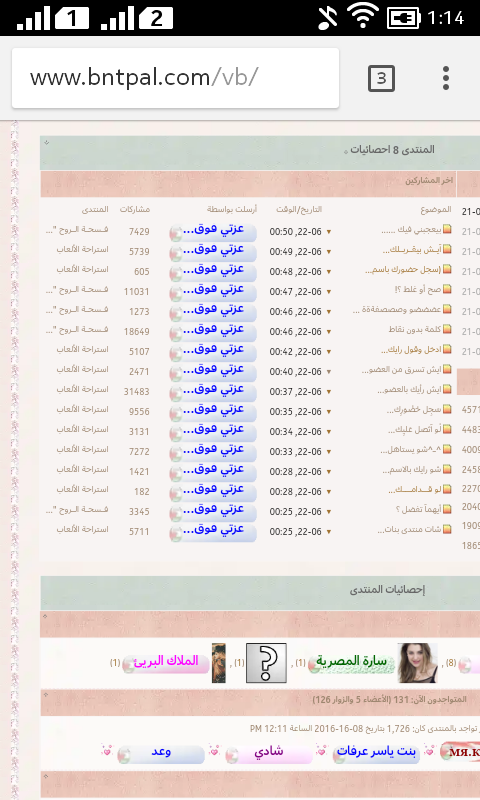The image size is (480, 800).
Task: Open member سارة المصرية profile
Action: pos(351,663)
